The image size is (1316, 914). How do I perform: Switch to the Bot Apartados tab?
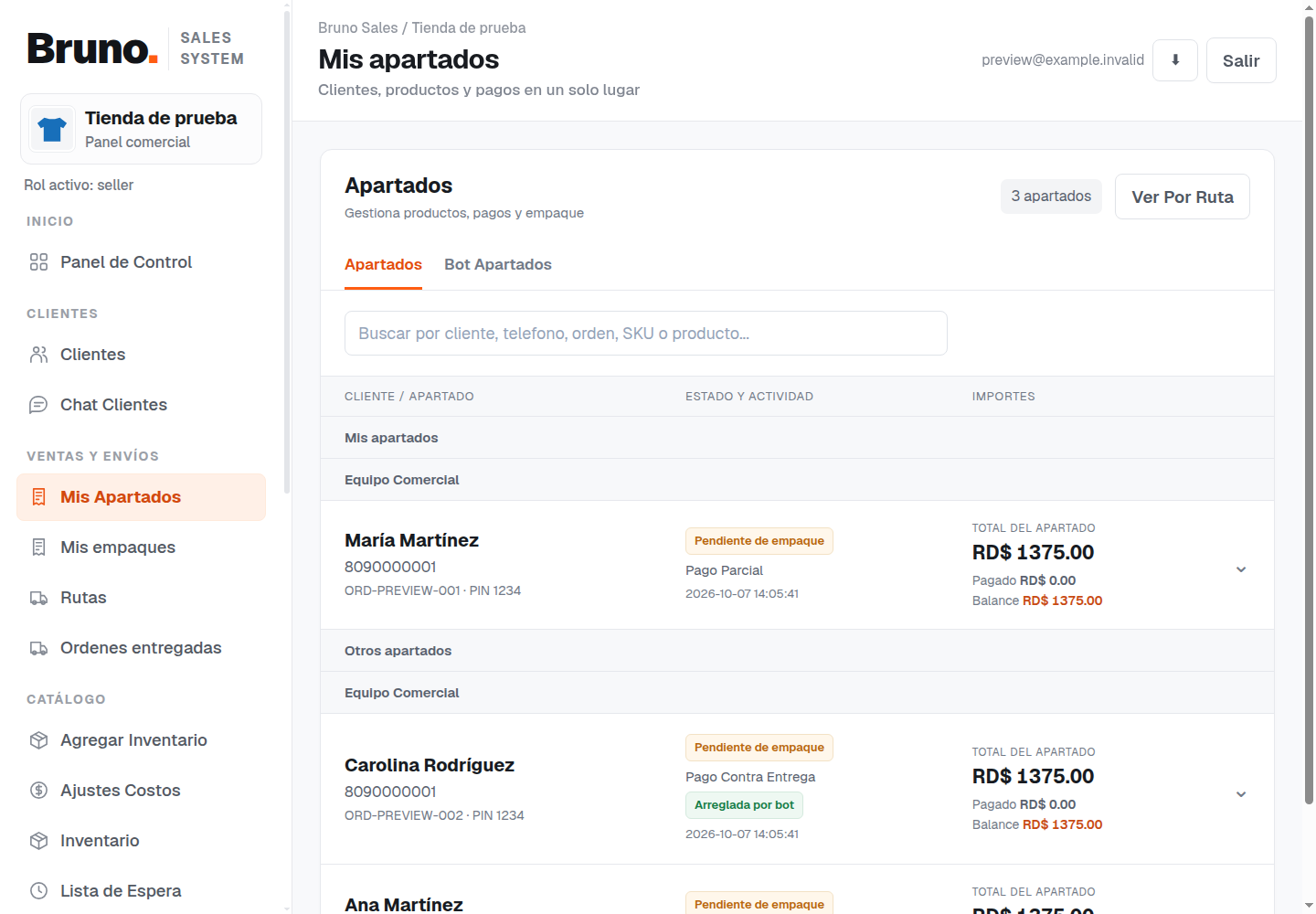[498, 264]
